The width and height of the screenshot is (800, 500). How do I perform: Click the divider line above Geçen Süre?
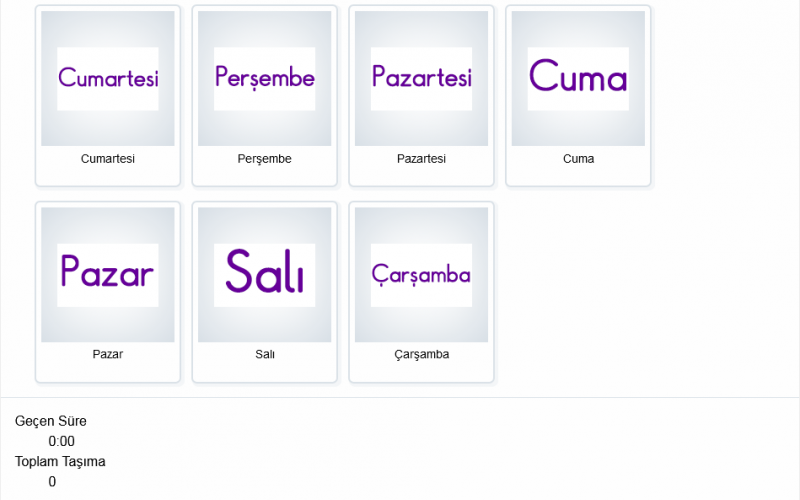400,397
